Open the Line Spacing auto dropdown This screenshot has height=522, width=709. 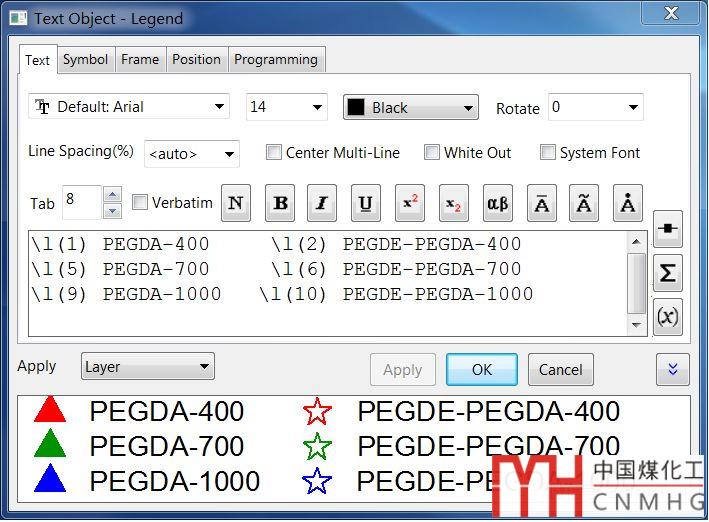192,154
